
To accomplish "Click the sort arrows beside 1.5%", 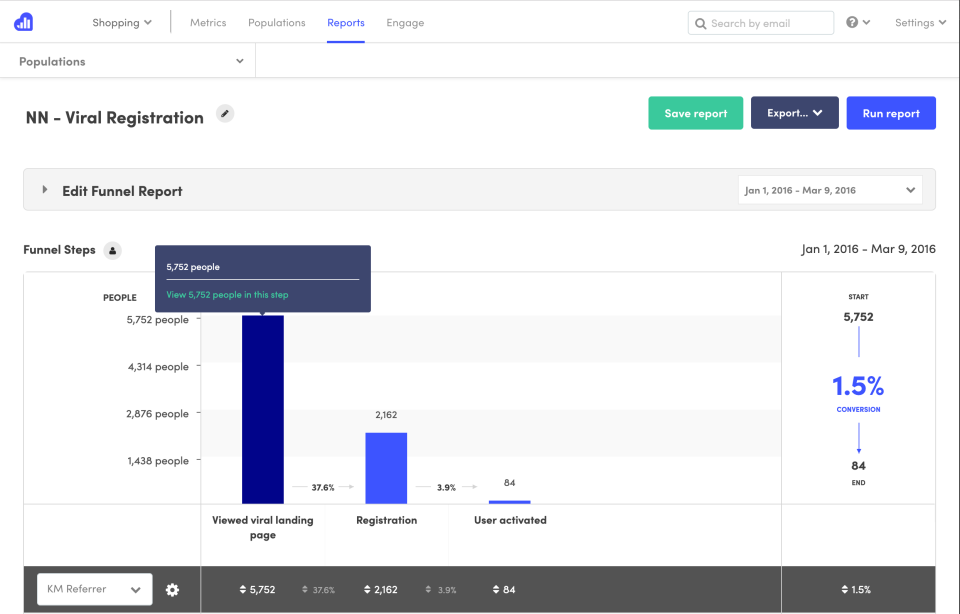I will [843, 589].
